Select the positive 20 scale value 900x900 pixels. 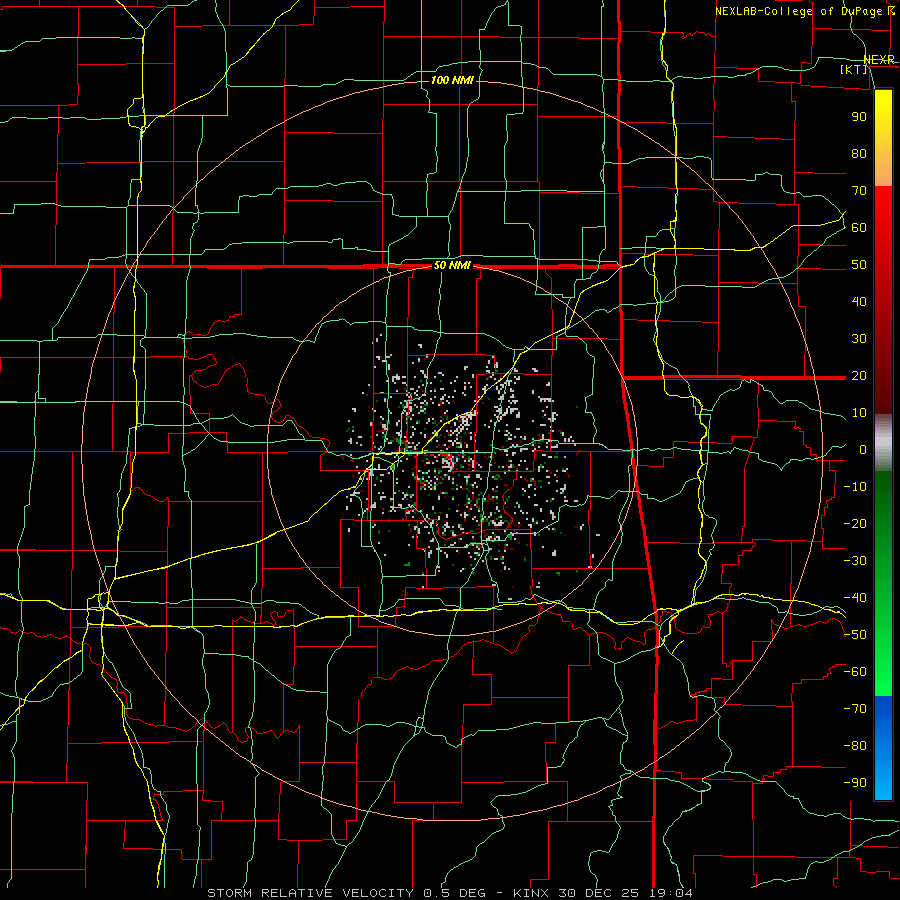click(x=859, y=375)
